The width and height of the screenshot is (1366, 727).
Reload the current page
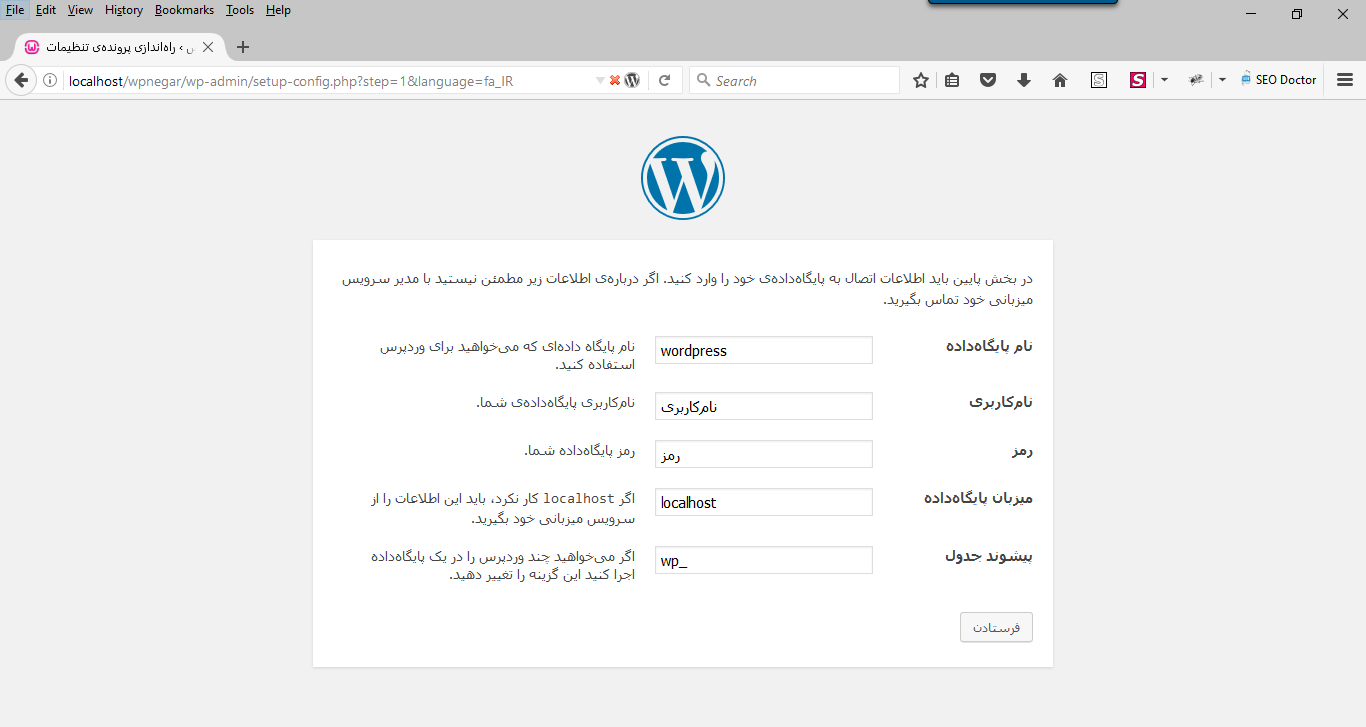click(665, 81)
